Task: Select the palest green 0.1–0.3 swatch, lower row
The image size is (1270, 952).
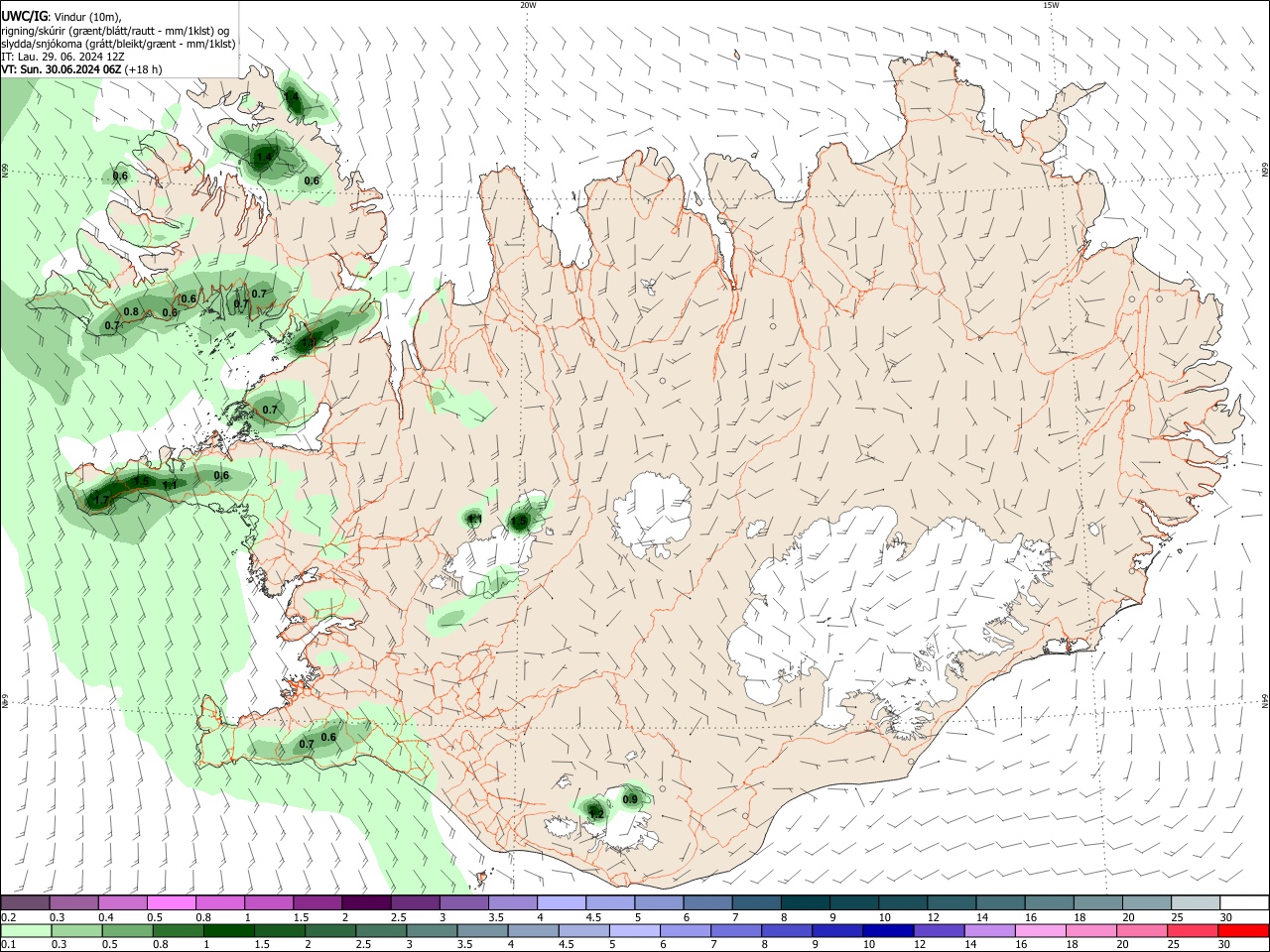Action: click(x=26, y=930)
